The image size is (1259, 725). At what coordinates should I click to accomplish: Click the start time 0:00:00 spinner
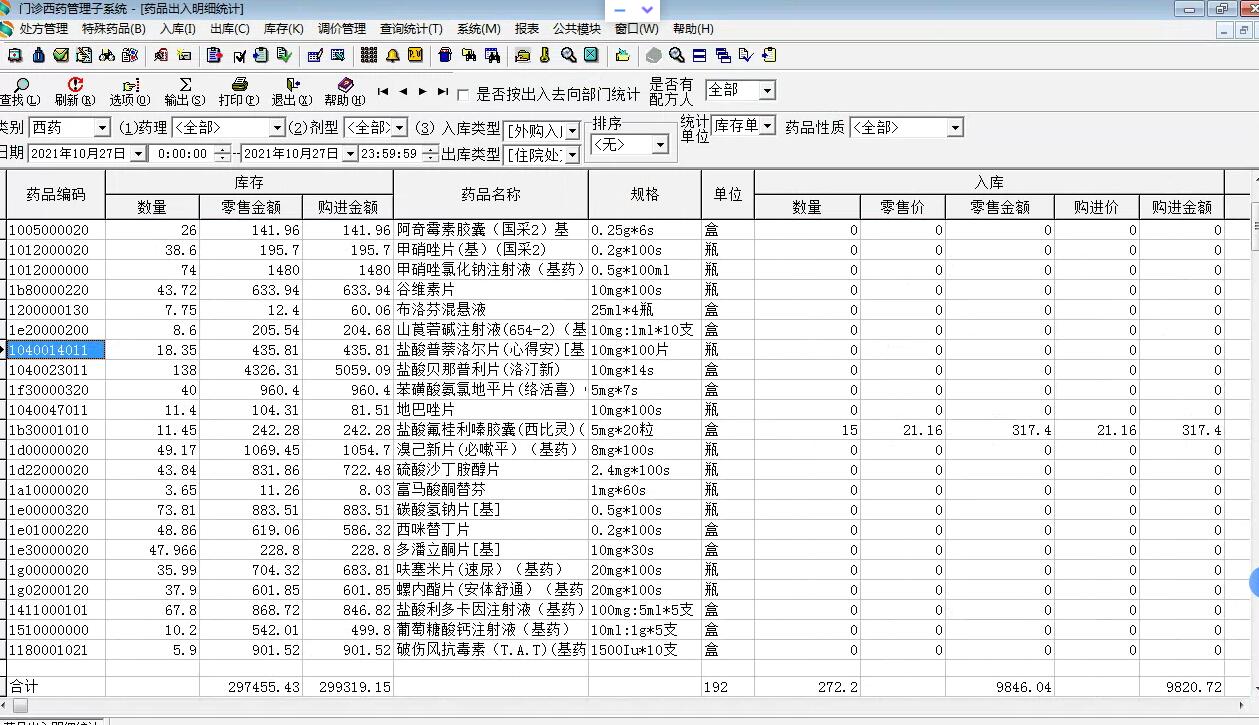click(221, 154)
